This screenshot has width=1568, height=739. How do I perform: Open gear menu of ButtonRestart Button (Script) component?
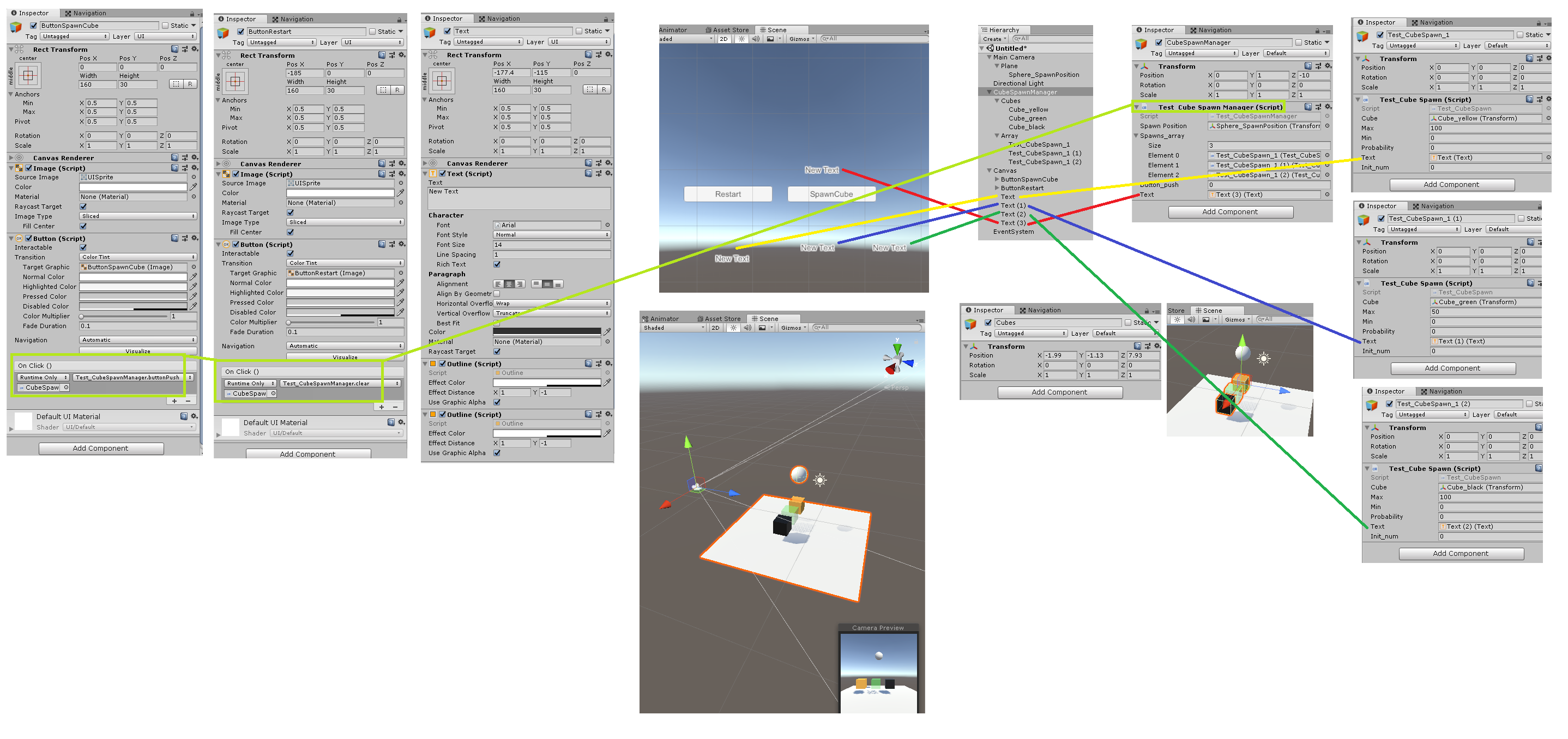(x=402, y=244)
